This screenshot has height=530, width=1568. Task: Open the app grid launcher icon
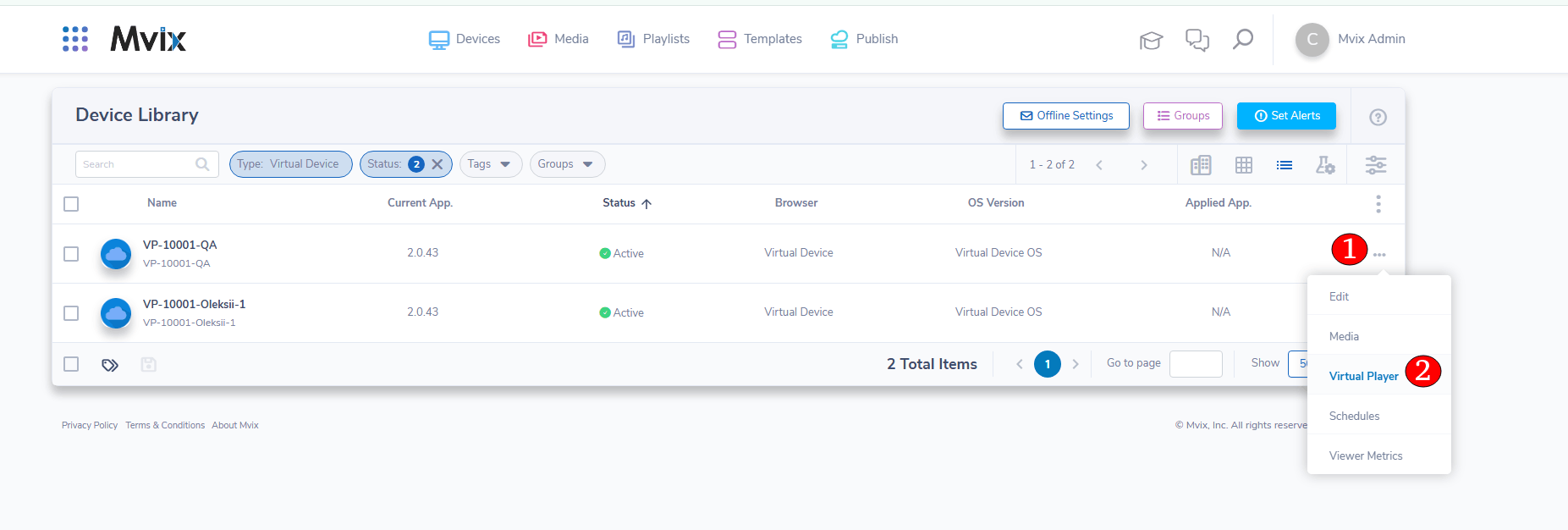75,39
